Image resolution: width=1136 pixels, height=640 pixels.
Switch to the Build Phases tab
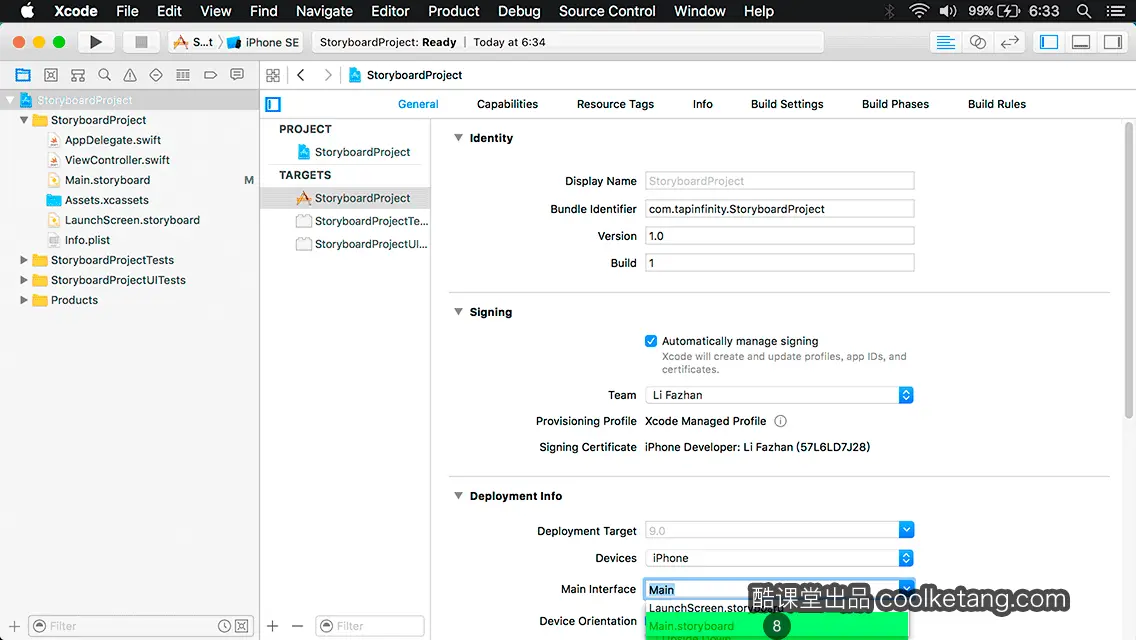pyautogui.click(x=895, y=104)
